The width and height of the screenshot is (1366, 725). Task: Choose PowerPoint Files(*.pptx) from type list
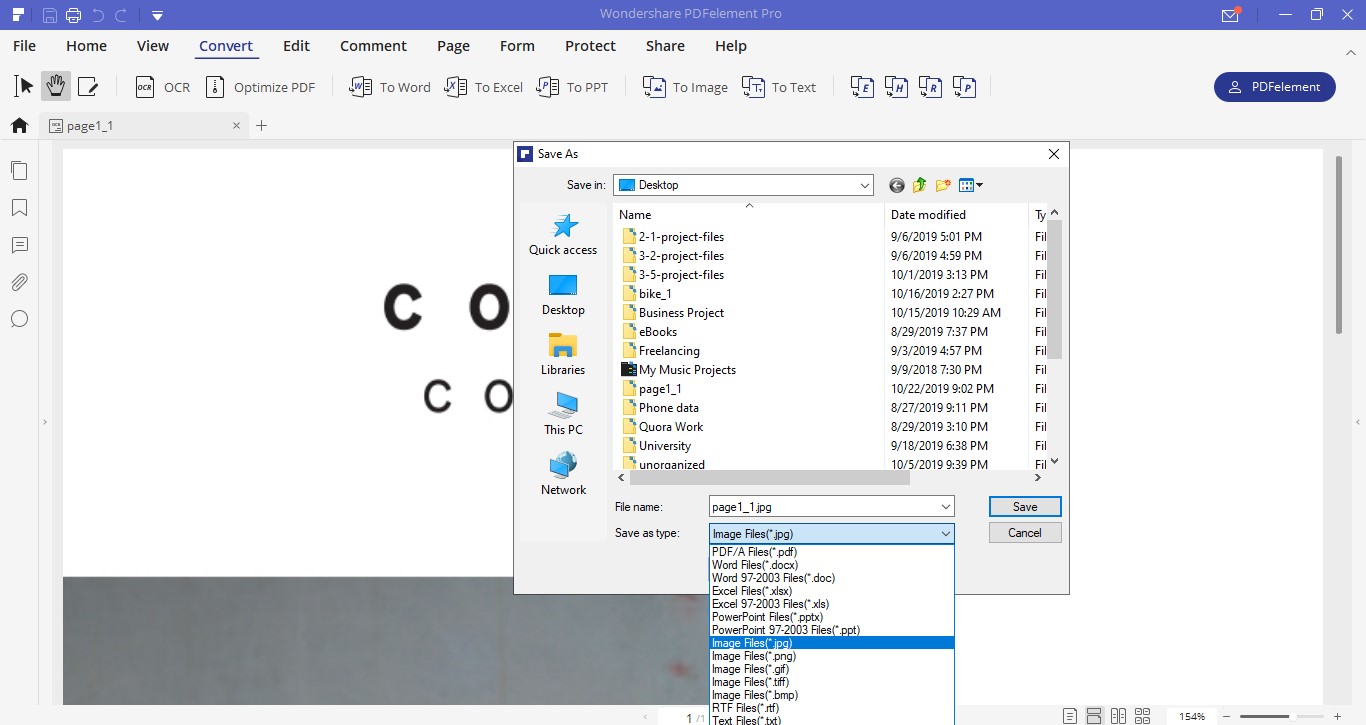[x=832, y=617]
